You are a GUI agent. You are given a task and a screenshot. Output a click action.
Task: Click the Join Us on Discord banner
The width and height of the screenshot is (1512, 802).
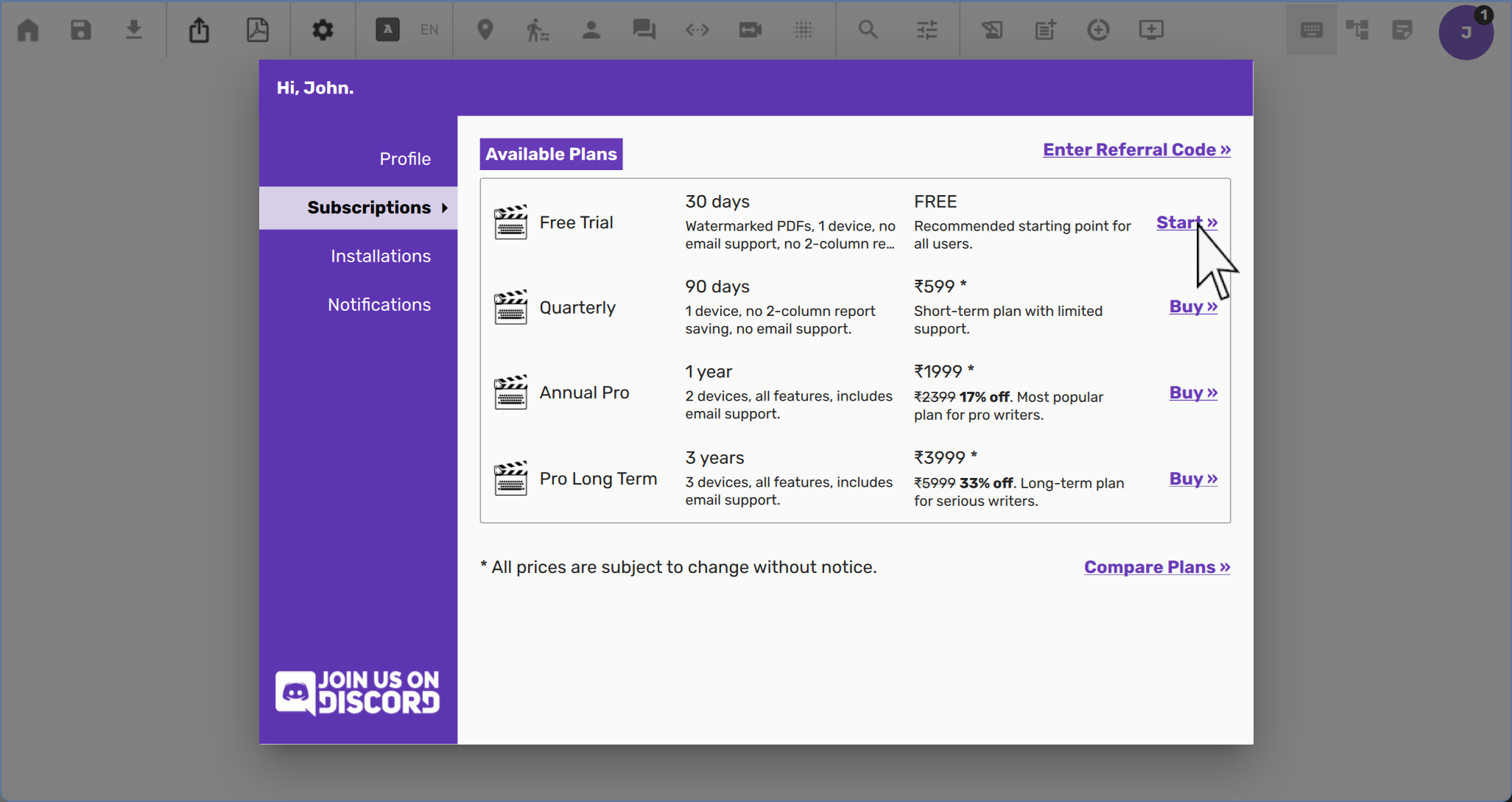358,692
